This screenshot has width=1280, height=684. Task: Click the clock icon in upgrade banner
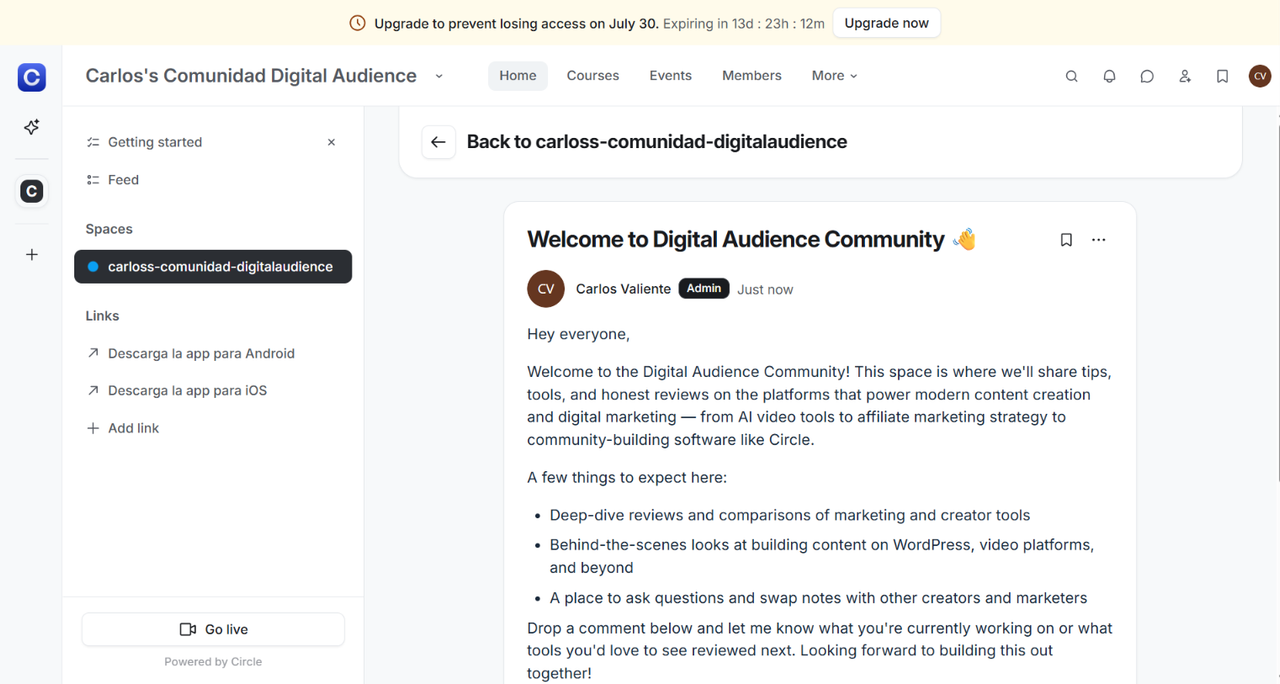(357, 23)
